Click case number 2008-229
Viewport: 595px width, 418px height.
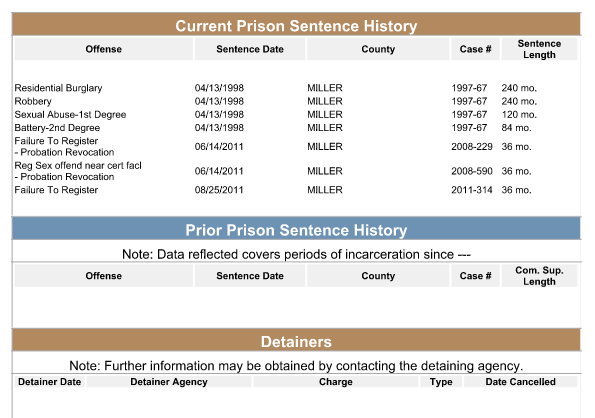tap(472, 146)
